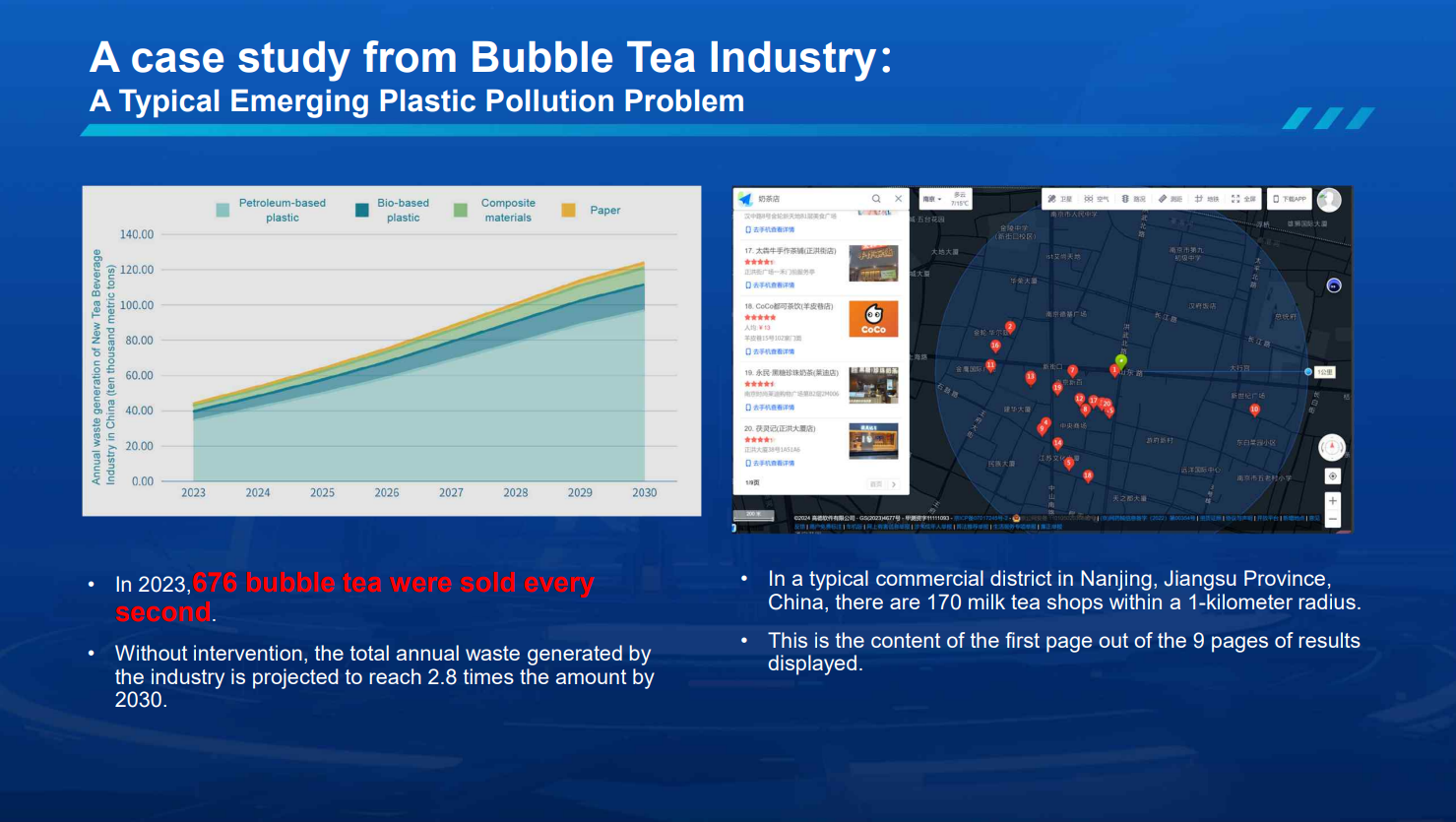
Task: Click the small round dark-blue map badge
Action: (x=1334, y=285)
